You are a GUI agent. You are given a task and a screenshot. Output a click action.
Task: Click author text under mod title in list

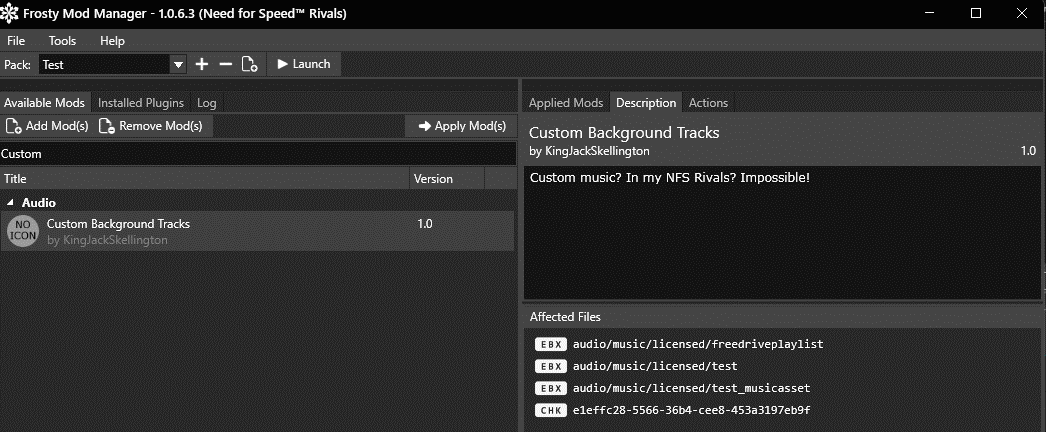(x=107, y=240)
